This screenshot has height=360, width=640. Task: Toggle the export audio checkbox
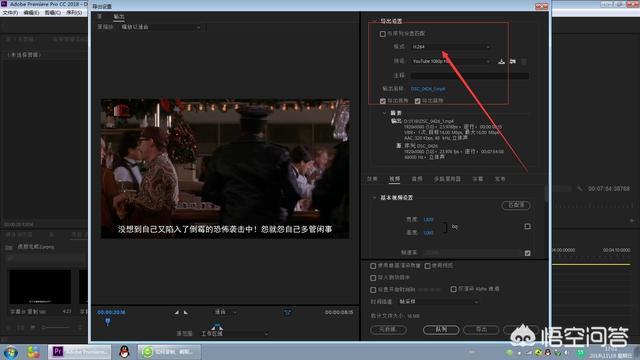point(418,101)
